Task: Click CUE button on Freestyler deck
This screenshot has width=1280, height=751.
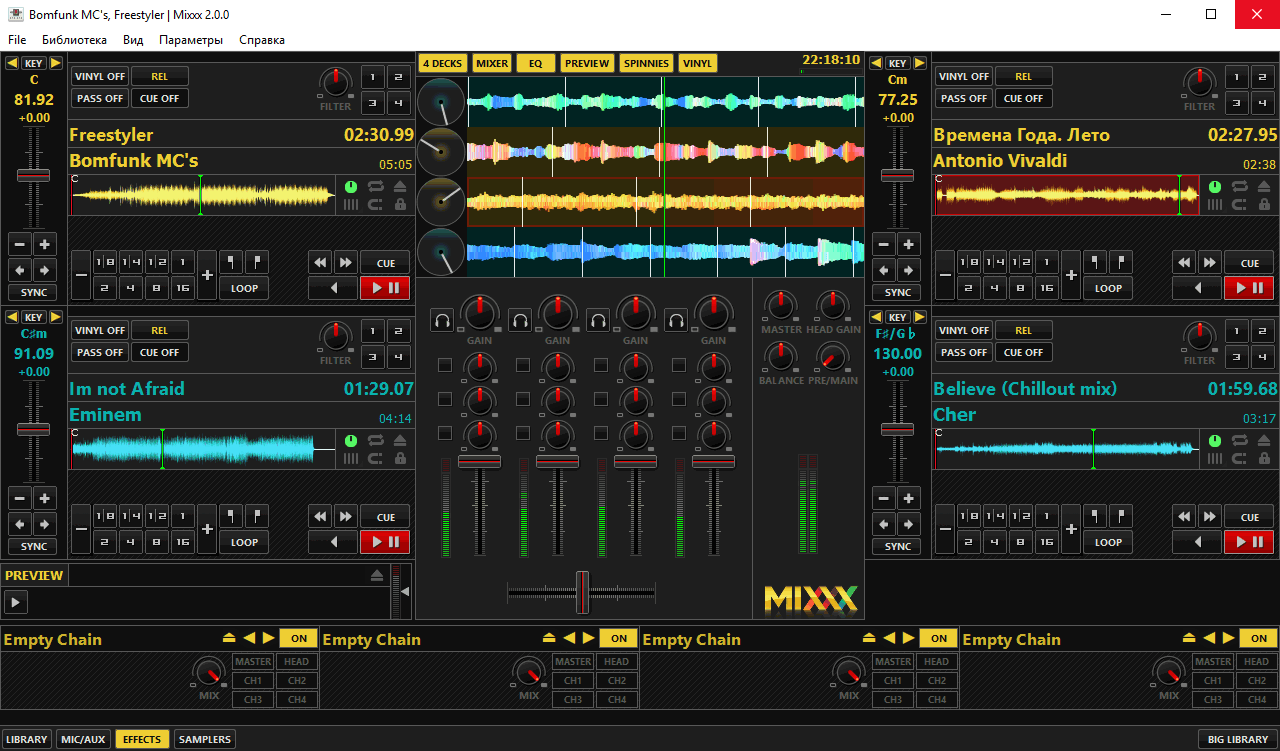Action: tap(386, 263)
